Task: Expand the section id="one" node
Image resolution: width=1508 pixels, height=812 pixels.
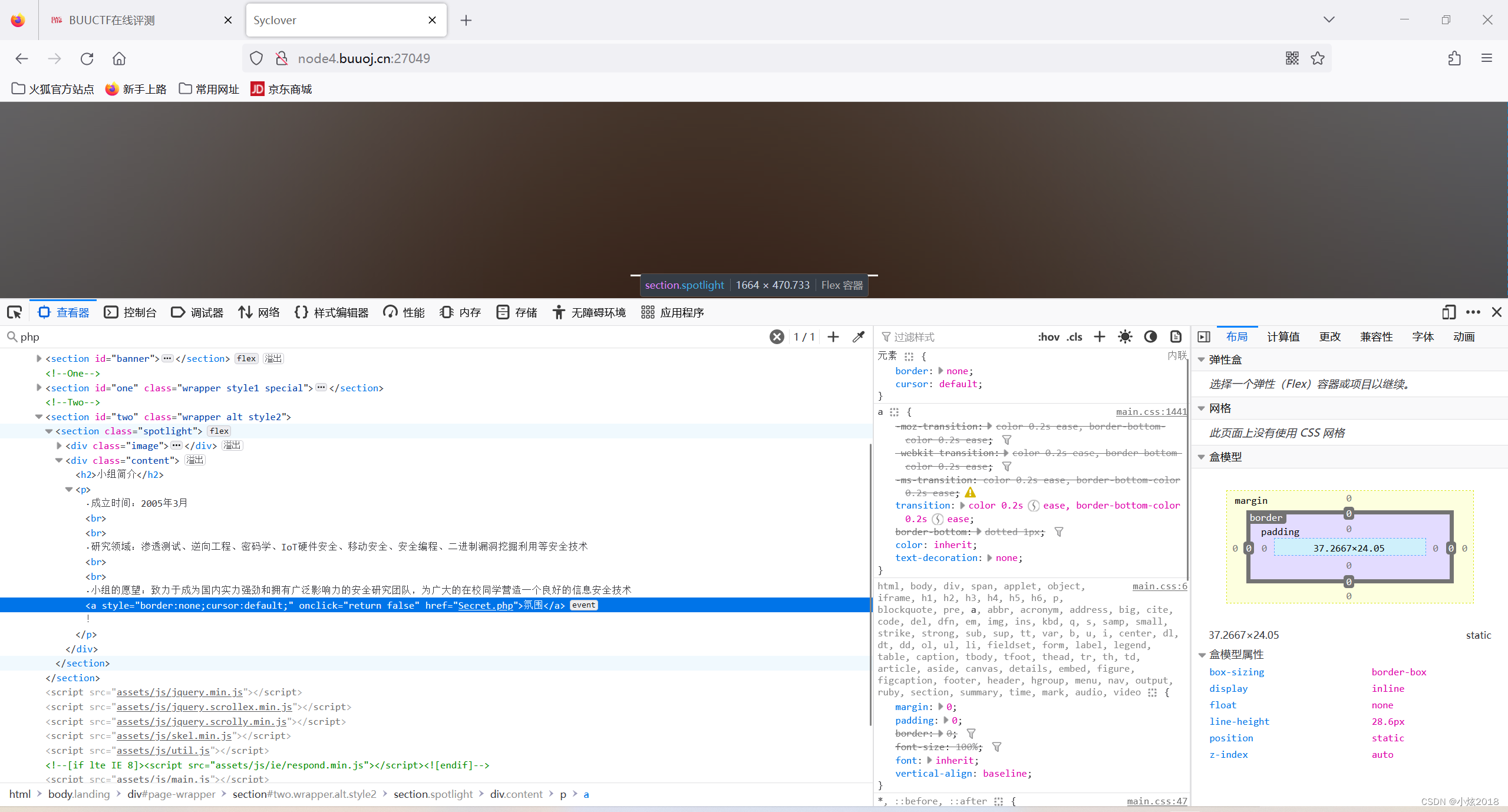Action: (39, 388)
